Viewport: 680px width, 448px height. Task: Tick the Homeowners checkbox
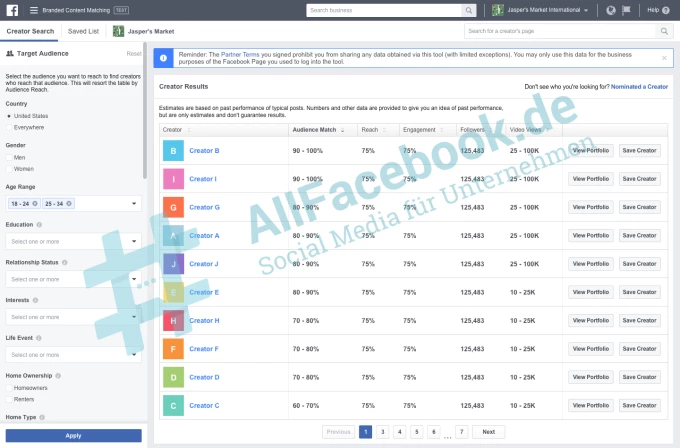click(10, 387)
